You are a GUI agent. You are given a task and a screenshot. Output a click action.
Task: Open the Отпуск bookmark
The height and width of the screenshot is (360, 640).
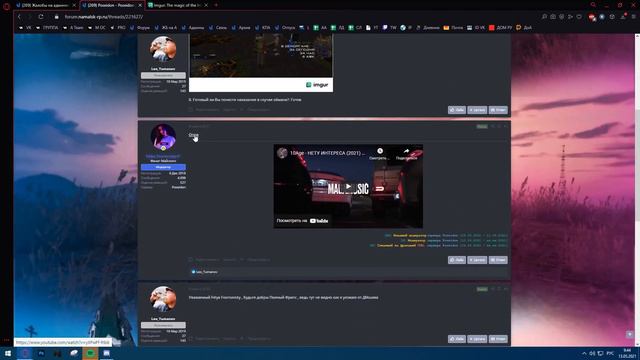285,28
